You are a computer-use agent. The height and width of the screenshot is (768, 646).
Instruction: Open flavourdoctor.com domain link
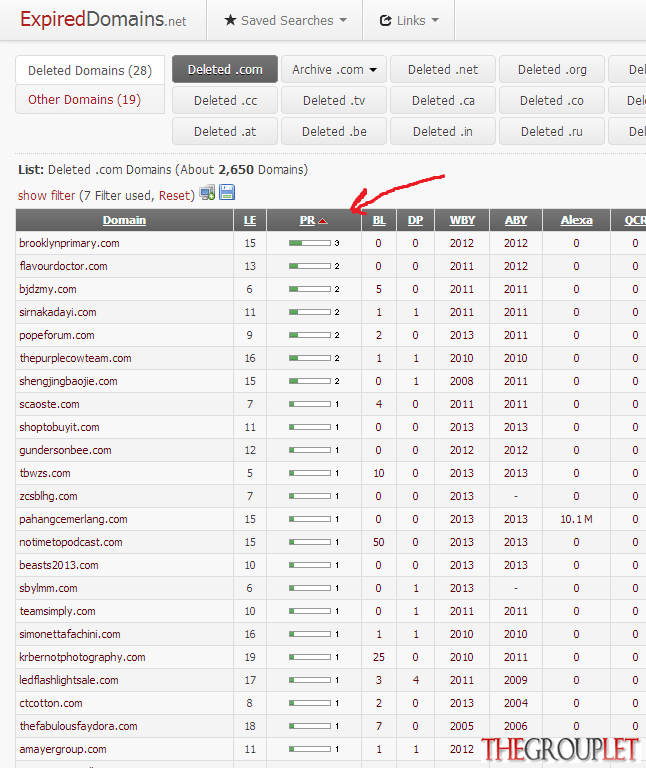[x=63, y=266]
